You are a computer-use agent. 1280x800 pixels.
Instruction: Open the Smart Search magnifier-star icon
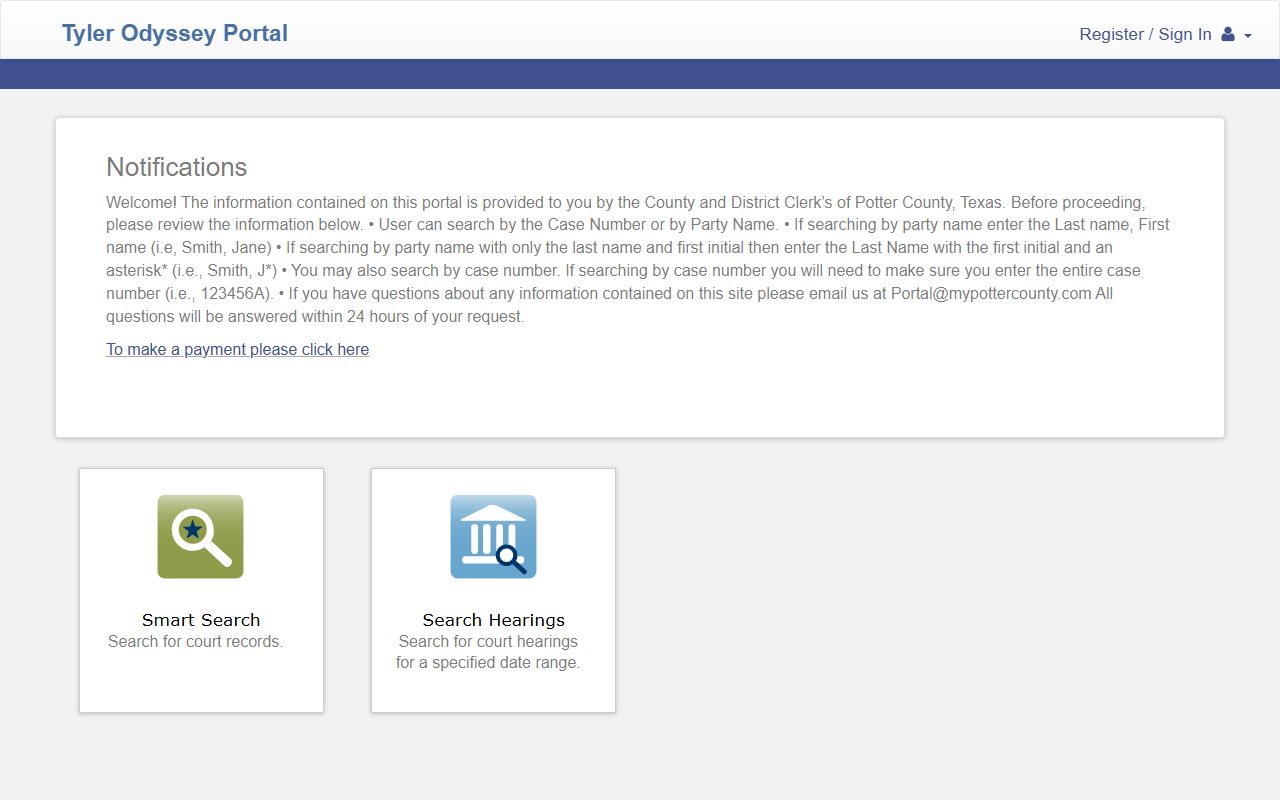click(x=200, y=536)
